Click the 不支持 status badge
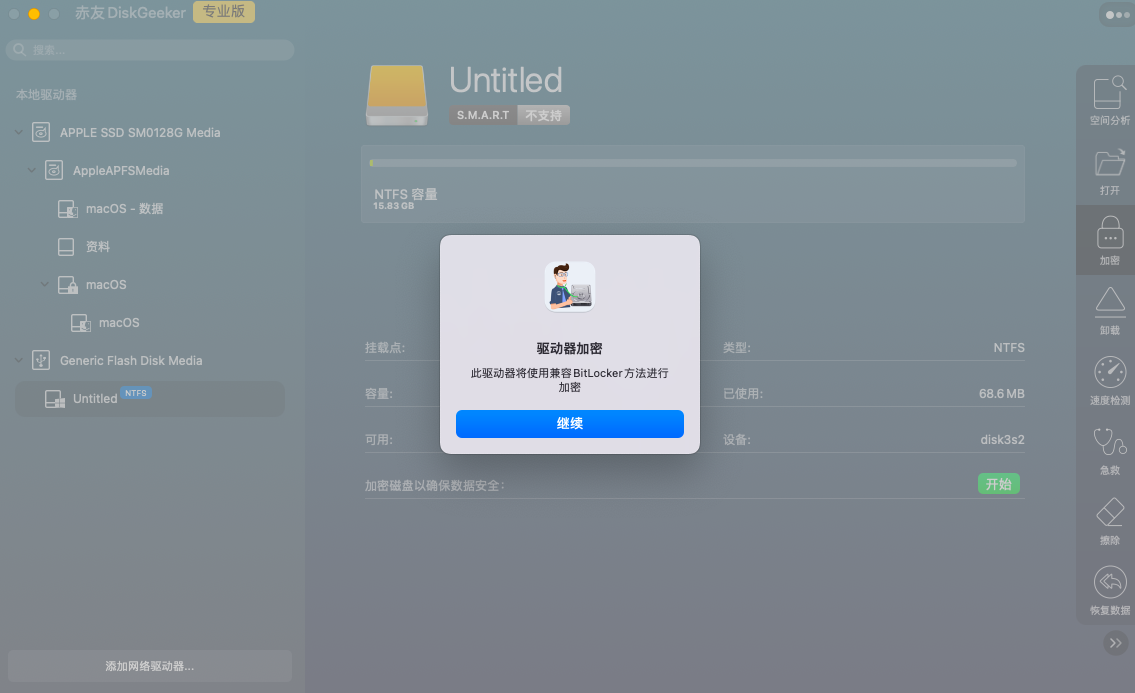Image resolution: width=1135 pixels, height=693 pixels. tap(544, 115)
